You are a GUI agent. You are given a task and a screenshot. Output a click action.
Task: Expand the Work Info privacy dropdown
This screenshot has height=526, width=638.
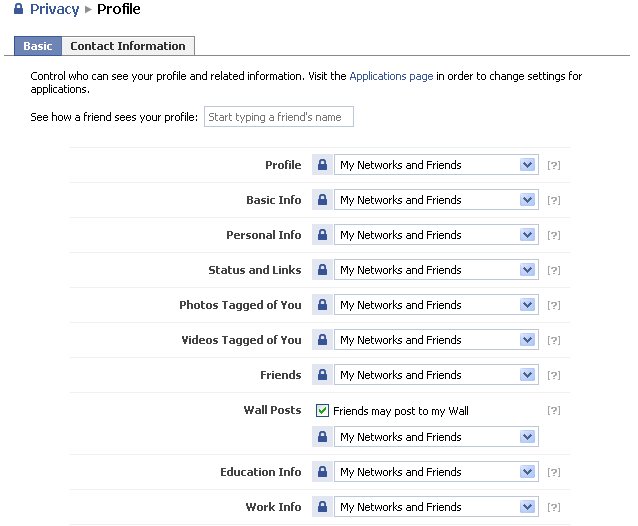point(436,507)
